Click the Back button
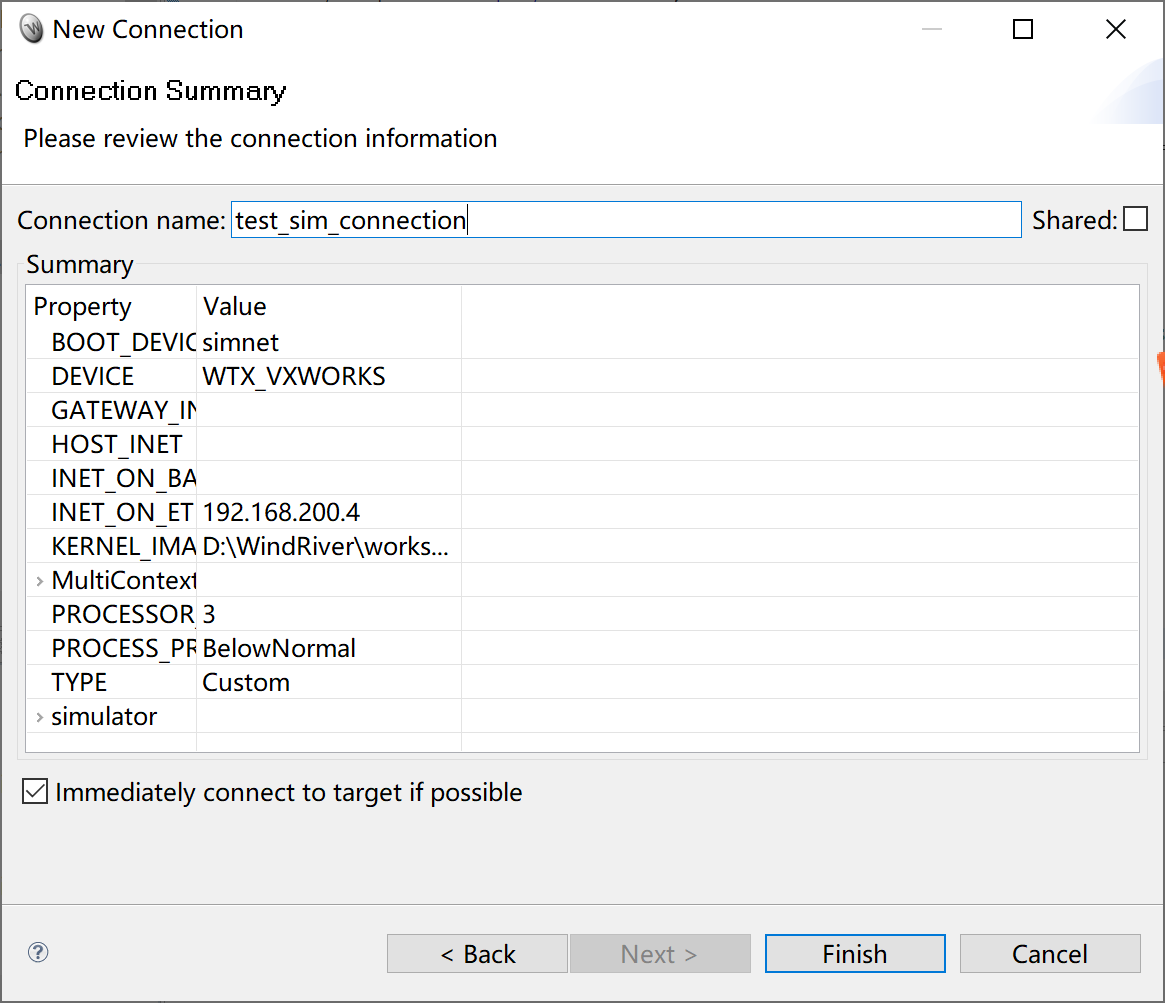This screenshot has width=1165, height=1003. [x=477, y=953]
